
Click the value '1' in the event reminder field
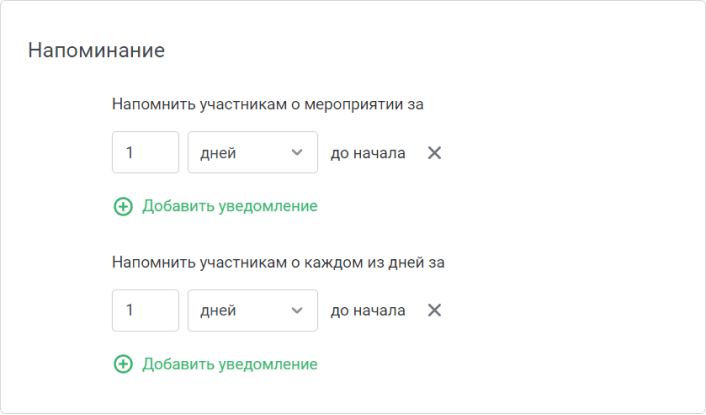click(x=130, y=153)
